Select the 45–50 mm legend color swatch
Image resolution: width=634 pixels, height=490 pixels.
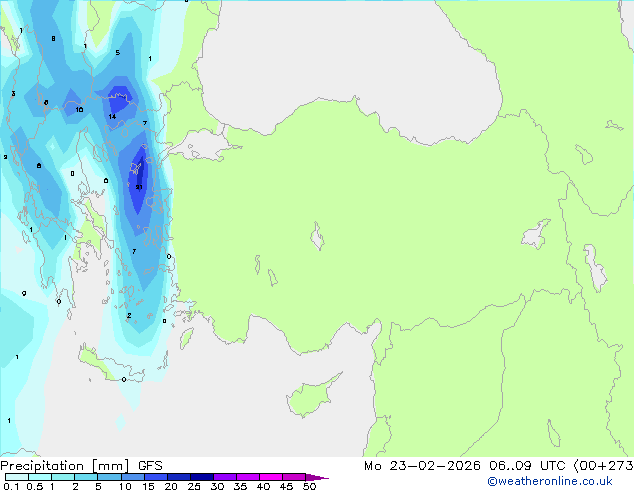point(294,477)
